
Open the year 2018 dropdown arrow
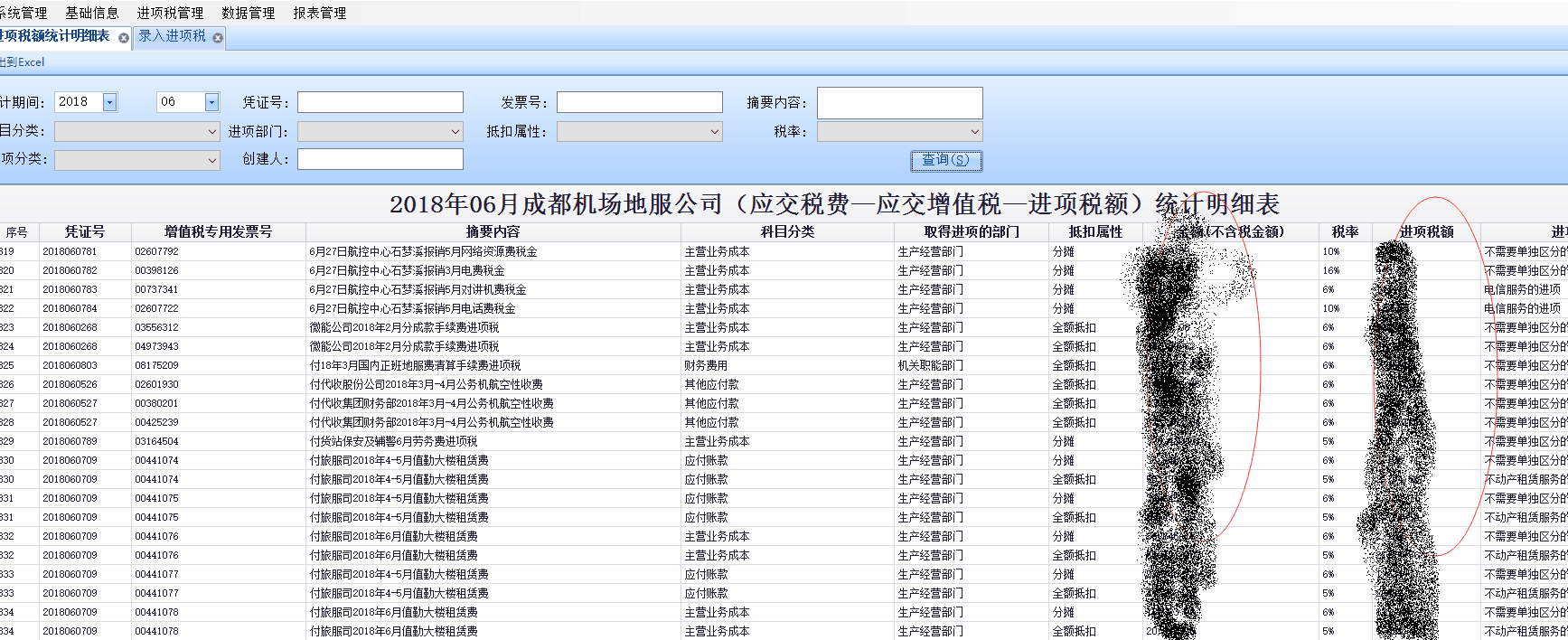click(x=109, y=102)
